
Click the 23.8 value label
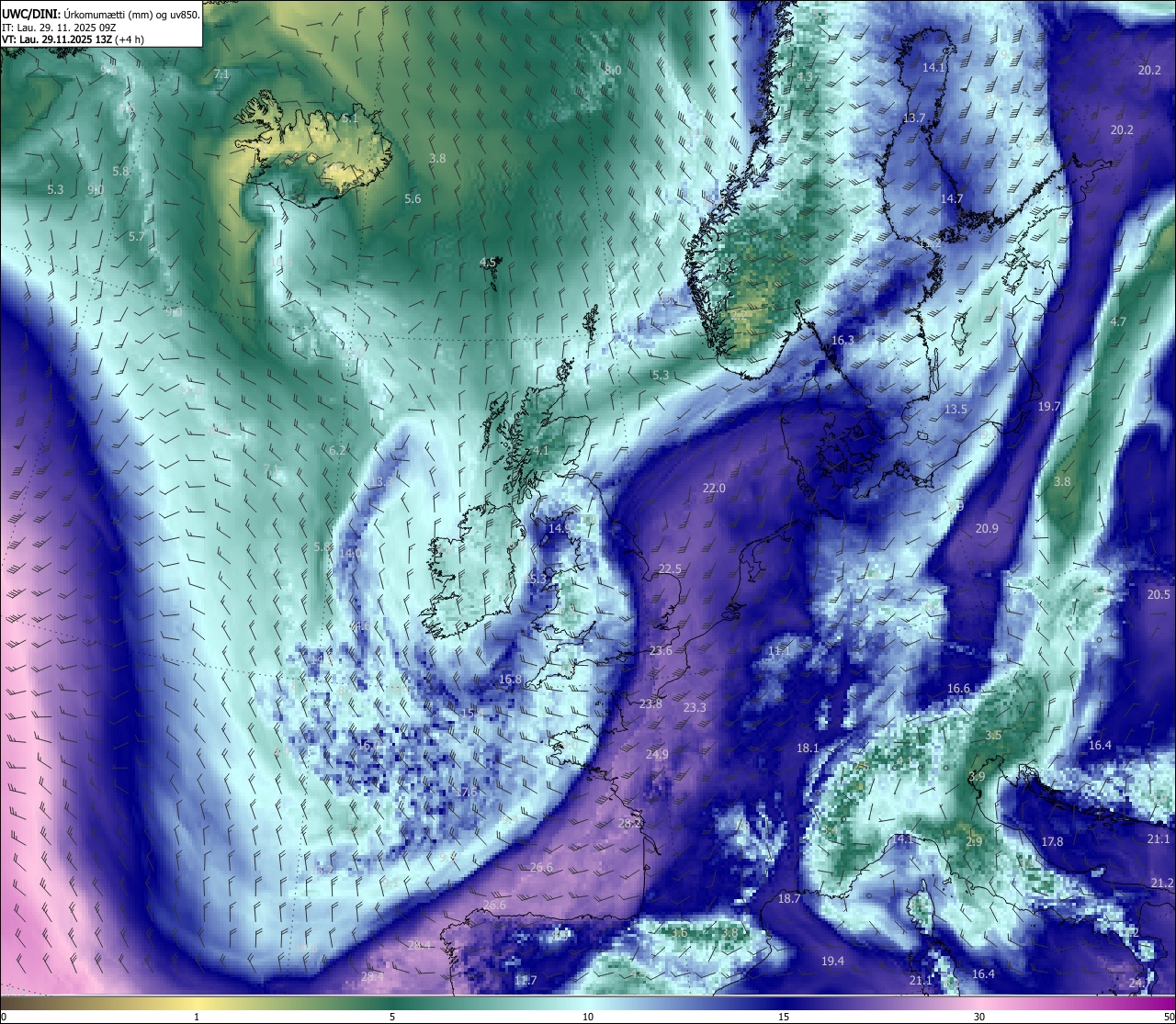point(650,704)
